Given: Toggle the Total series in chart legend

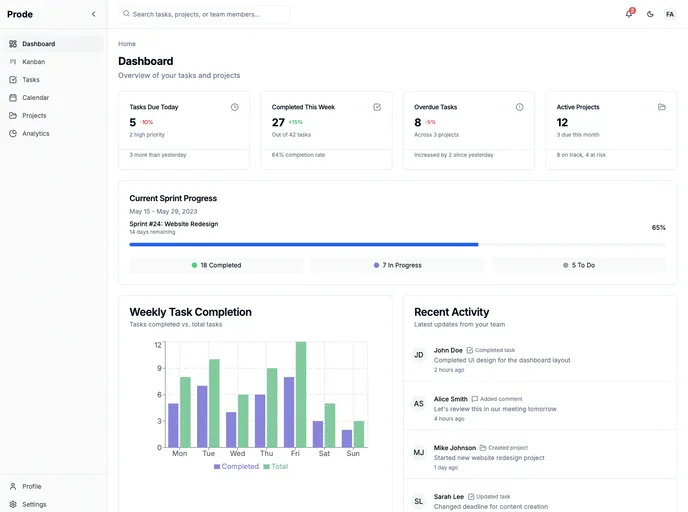Looking at the screenshot, I should pyautogui.click(x=276, y=467).
